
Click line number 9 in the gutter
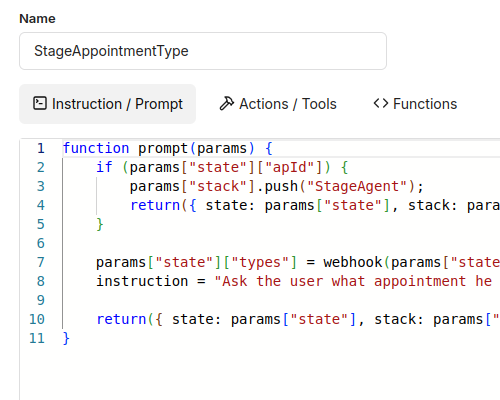point(41,300)
